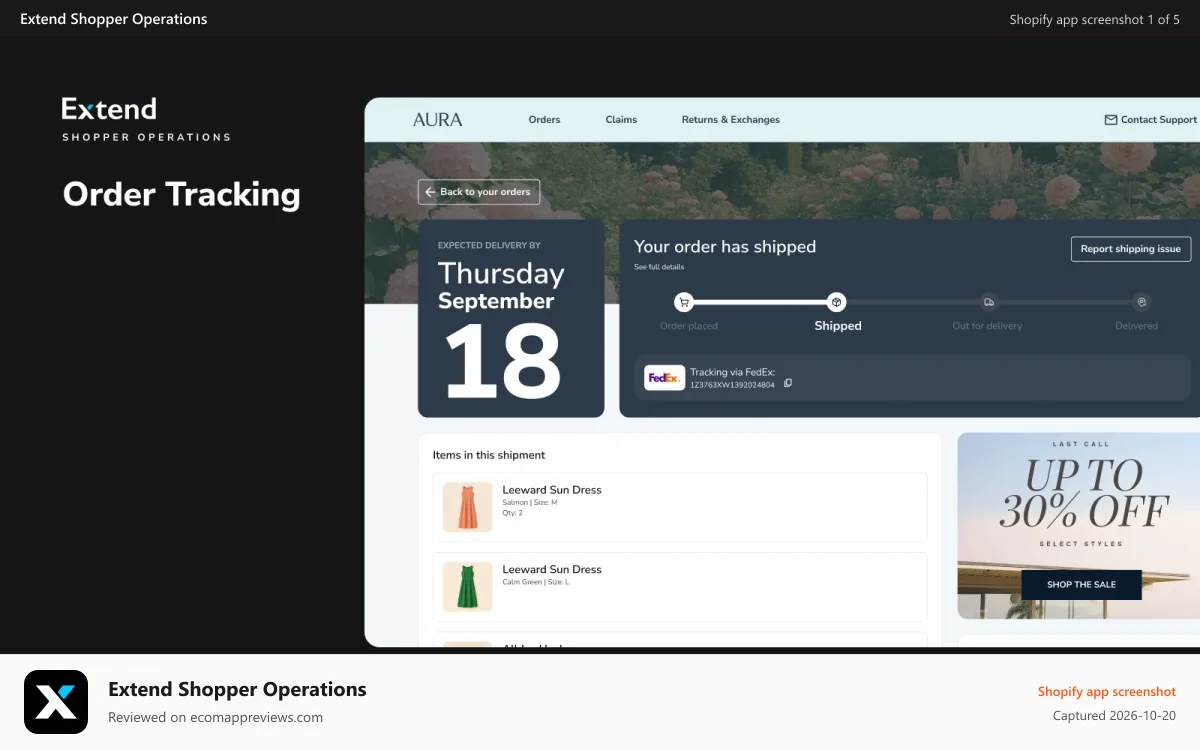
Task: Click the green Leeward Sun Dress thumbnail
Action: tap(468, 587)
